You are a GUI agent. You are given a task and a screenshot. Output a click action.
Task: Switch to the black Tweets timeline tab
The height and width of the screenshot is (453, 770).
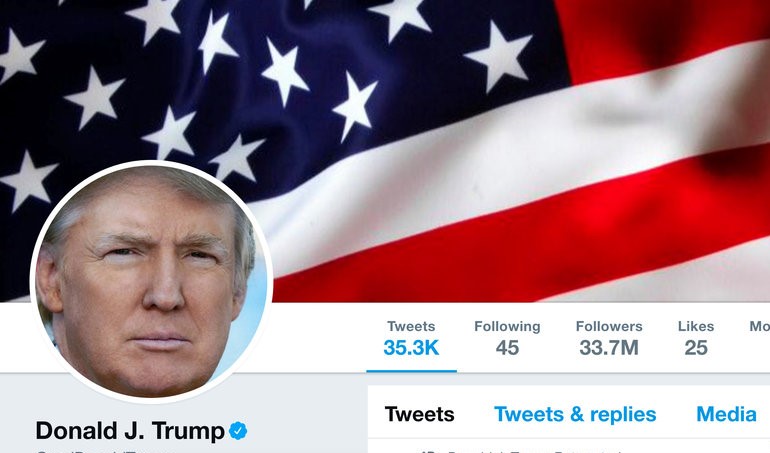419,414
